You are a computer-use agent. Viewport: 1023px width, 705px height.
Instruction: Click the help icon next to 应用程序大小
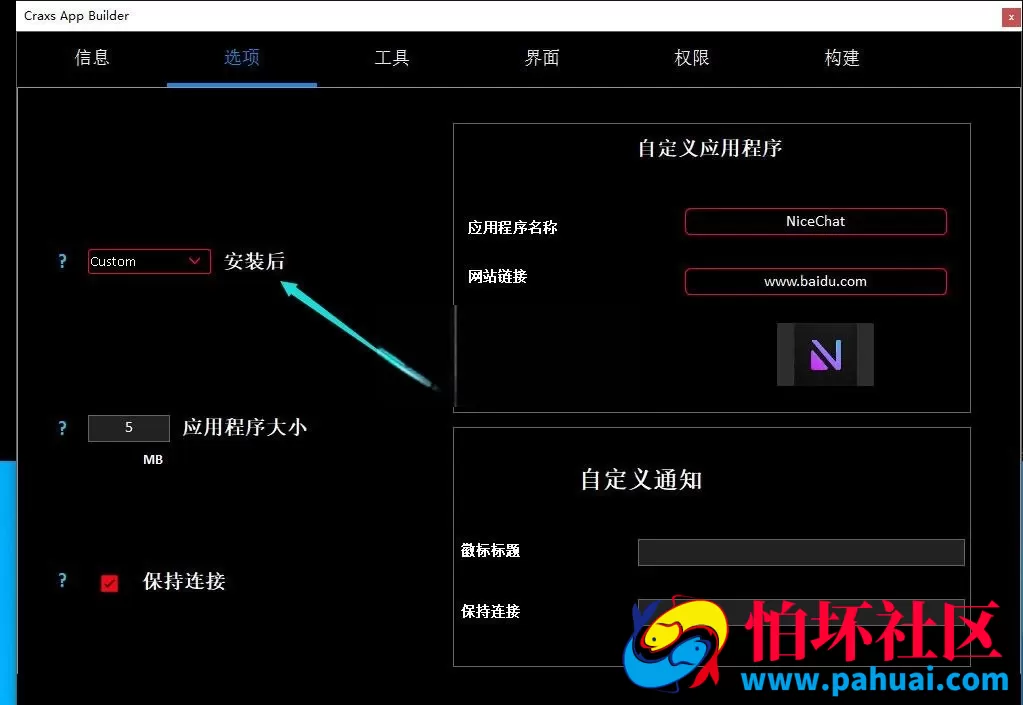[62, 427]
